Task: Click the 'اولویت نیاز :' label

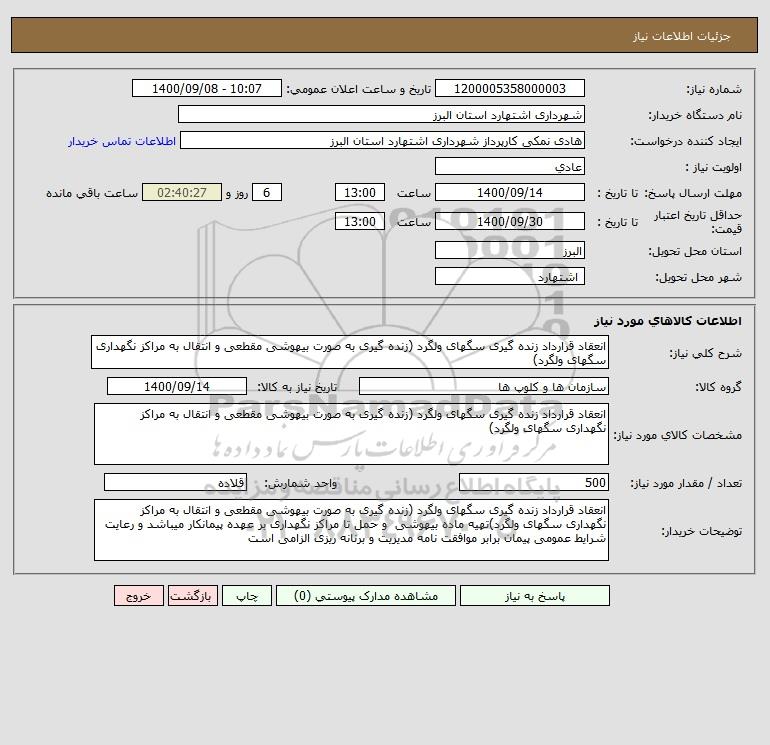Action: [x=714, y=167]
